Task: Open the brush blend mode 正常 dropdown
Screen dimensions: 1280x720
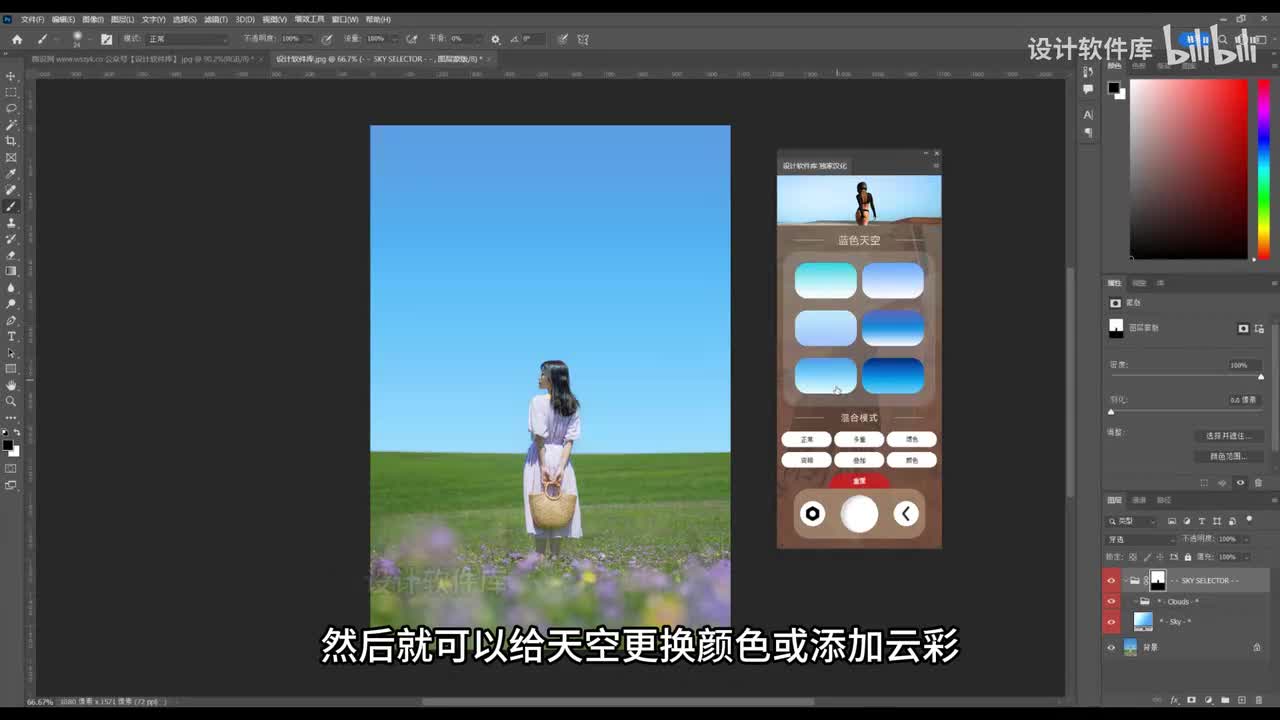Action: click(186, 39)
